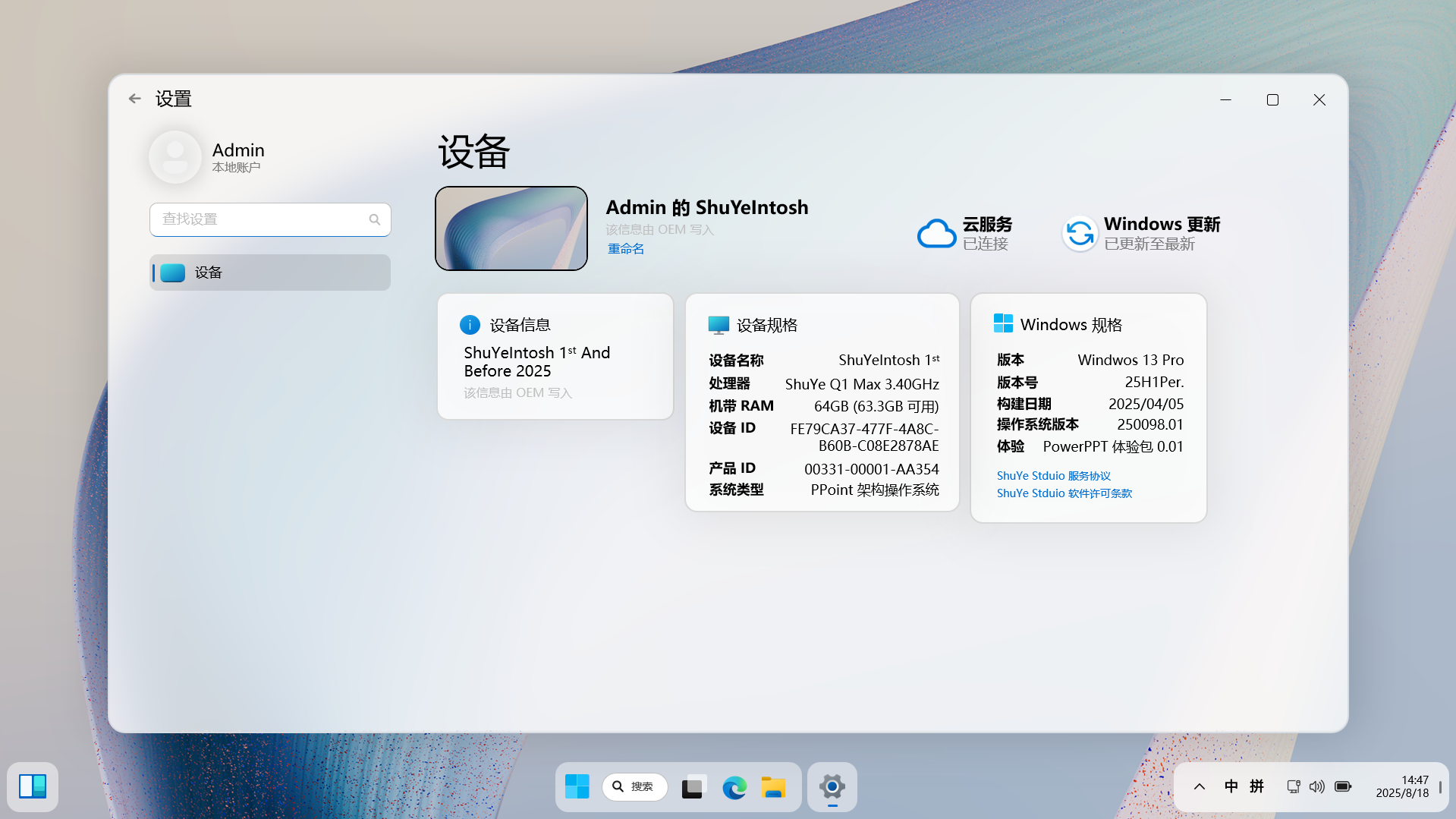
Task: Click the device wallpaper thumbnail
Action: click(511, 228)
